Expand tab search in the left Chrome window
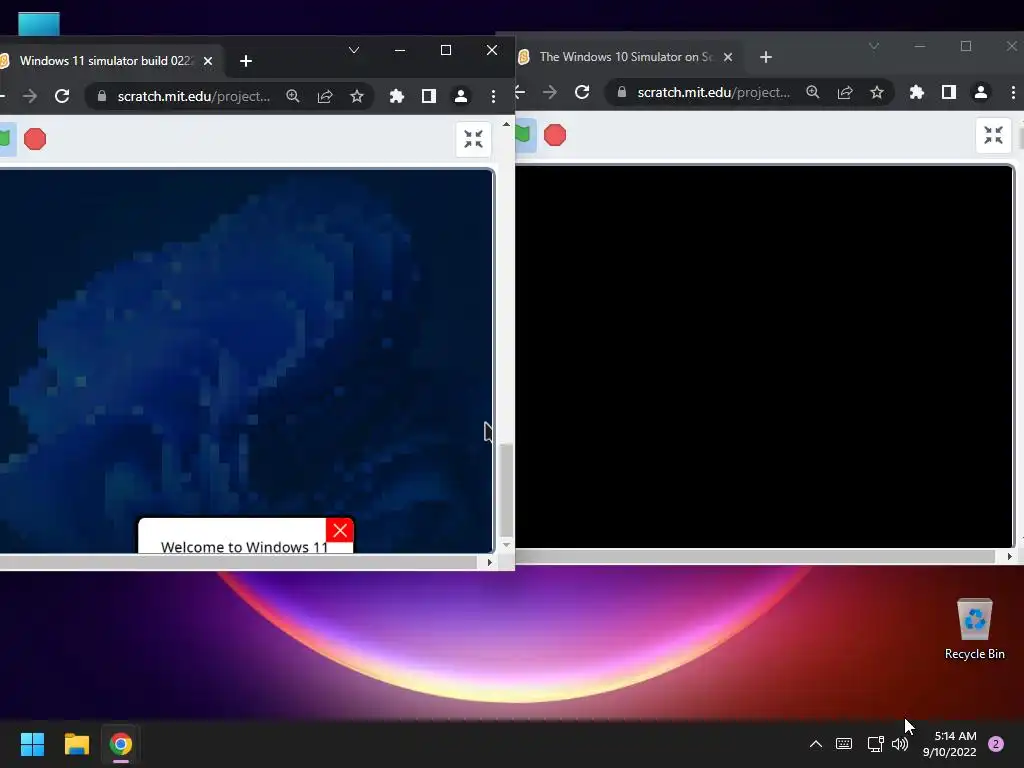This screenshot has width=1024, height=768. click(x=354, y=50)
